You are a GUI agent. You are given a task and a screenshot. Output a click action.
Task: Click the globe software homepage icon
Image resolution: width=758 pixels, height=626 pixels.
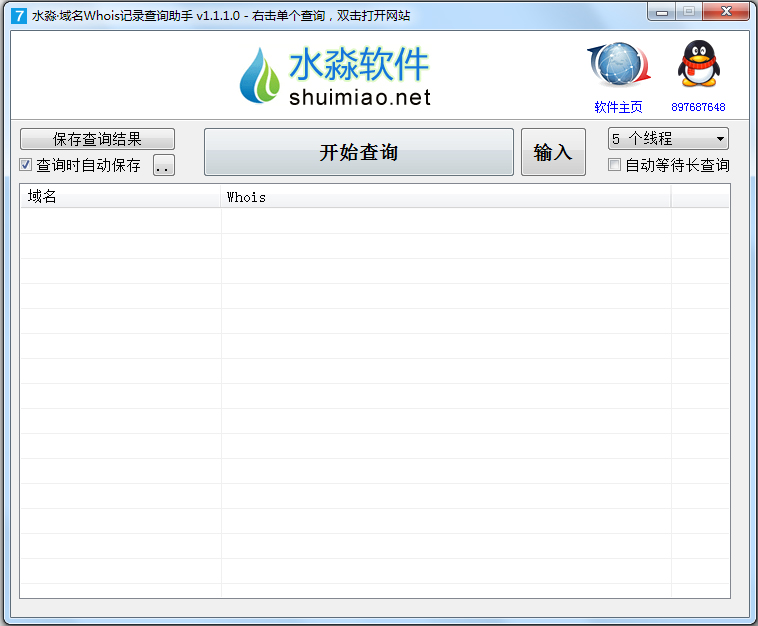(619, 65)
